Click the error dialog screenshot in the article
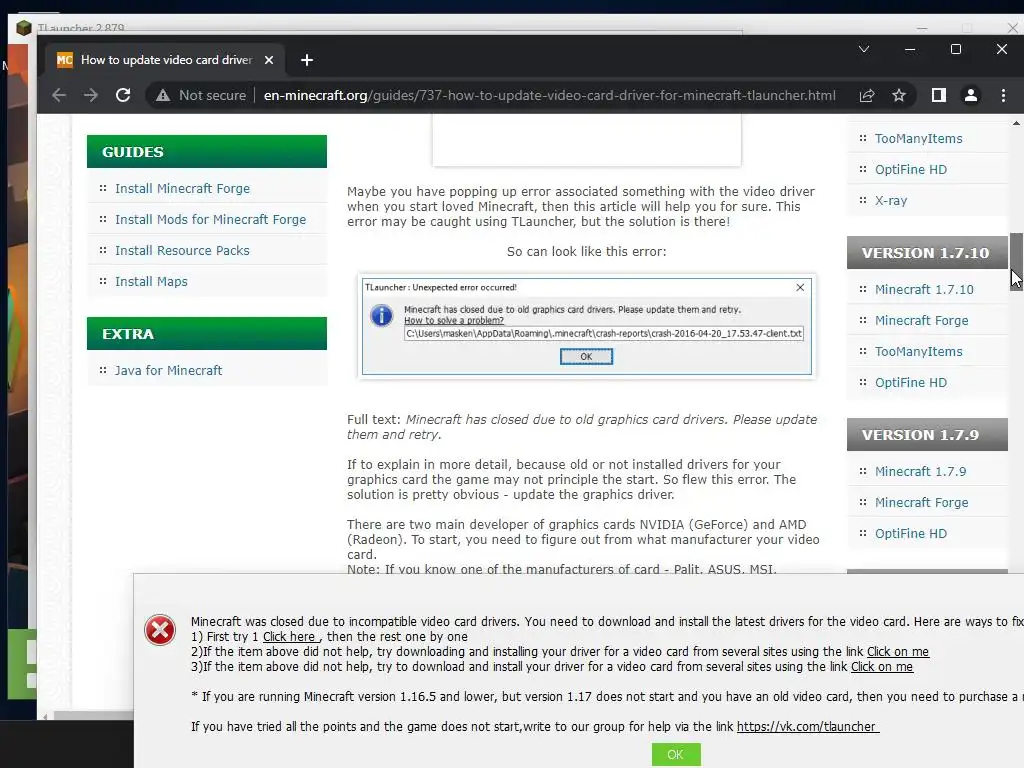The image size is (1024, 768). coord(586,327)
